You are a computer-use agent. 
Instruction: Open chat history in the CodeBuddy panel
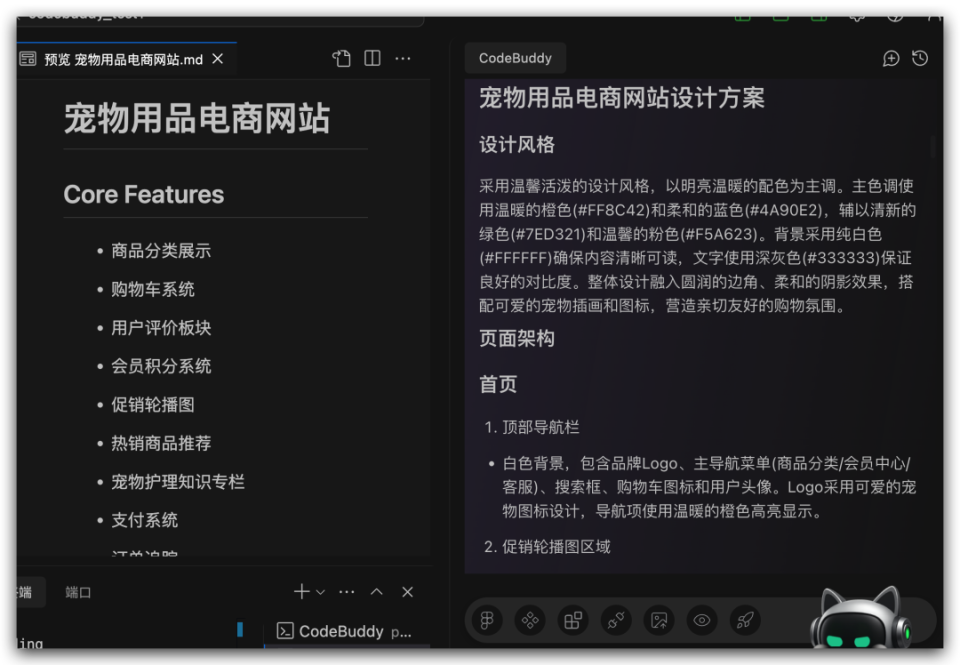coord(919,58)
